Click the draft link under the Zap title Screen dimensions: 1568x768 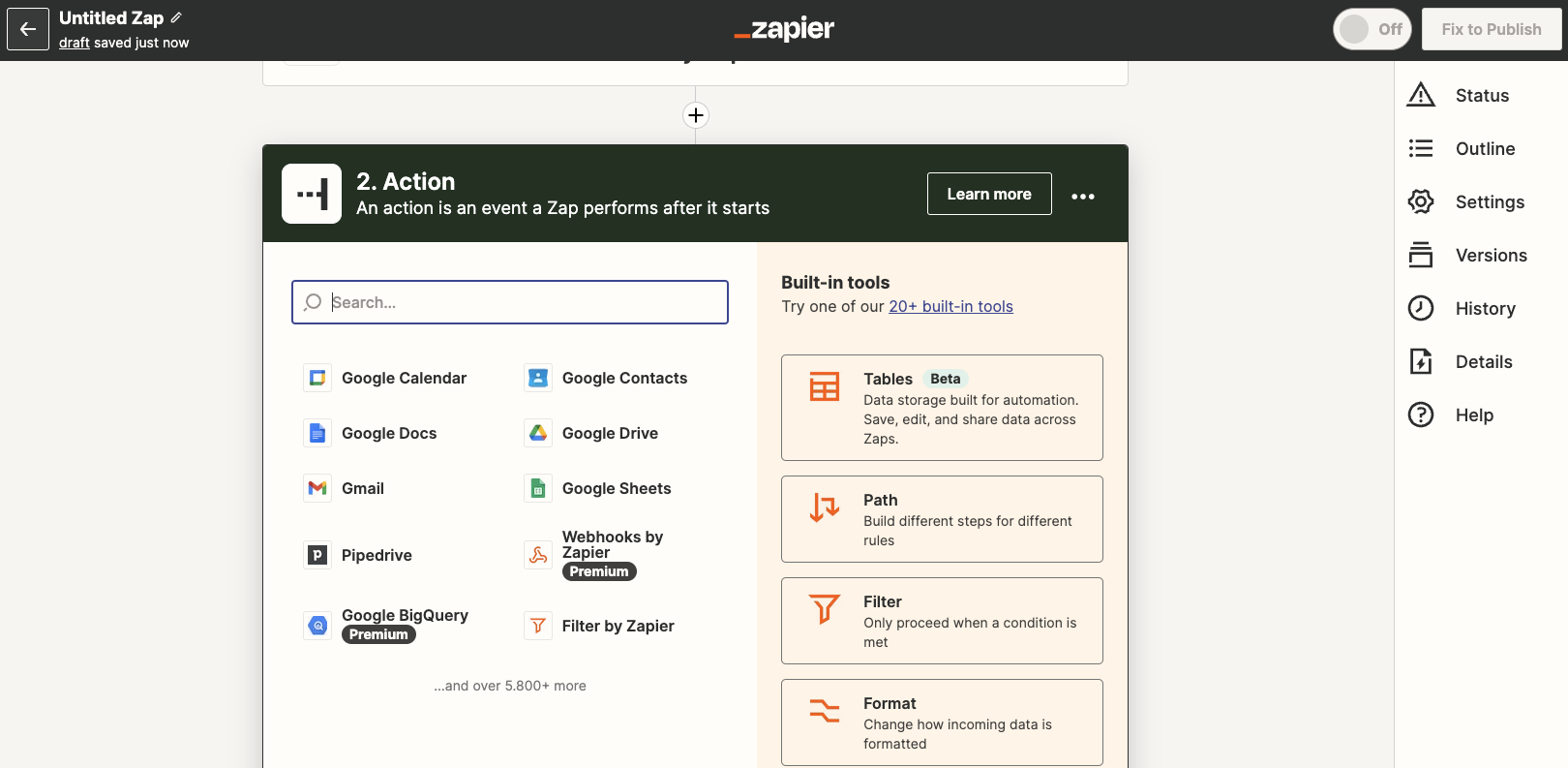coord(74,43)
